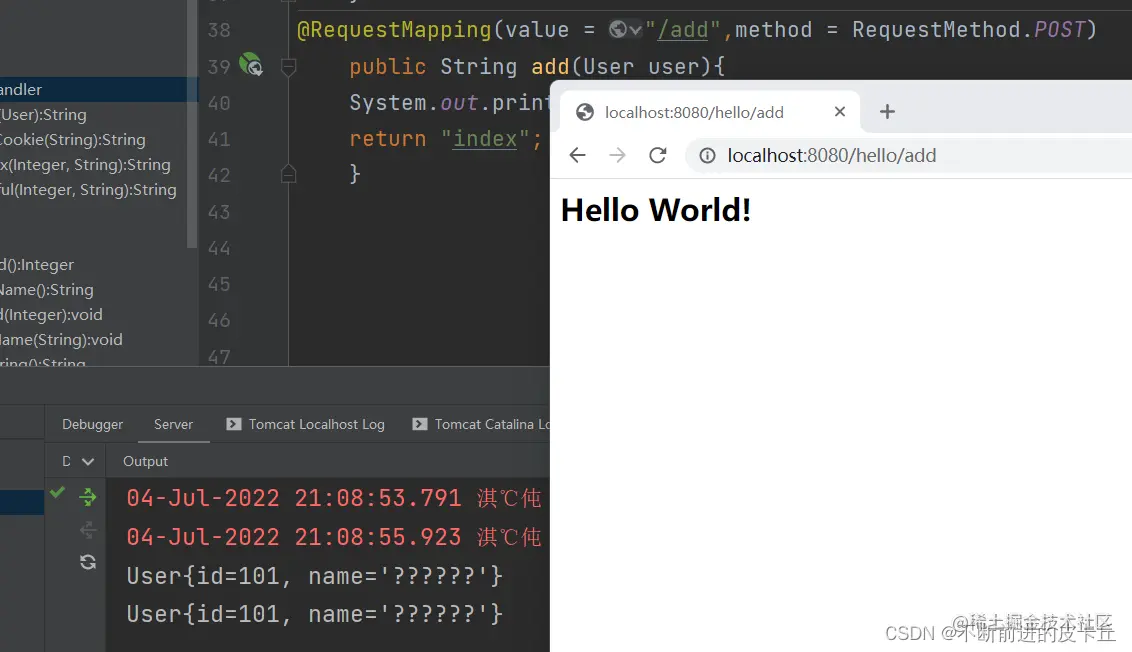
Task: Click the last User{id=101 output line
Action: [314, 614]
